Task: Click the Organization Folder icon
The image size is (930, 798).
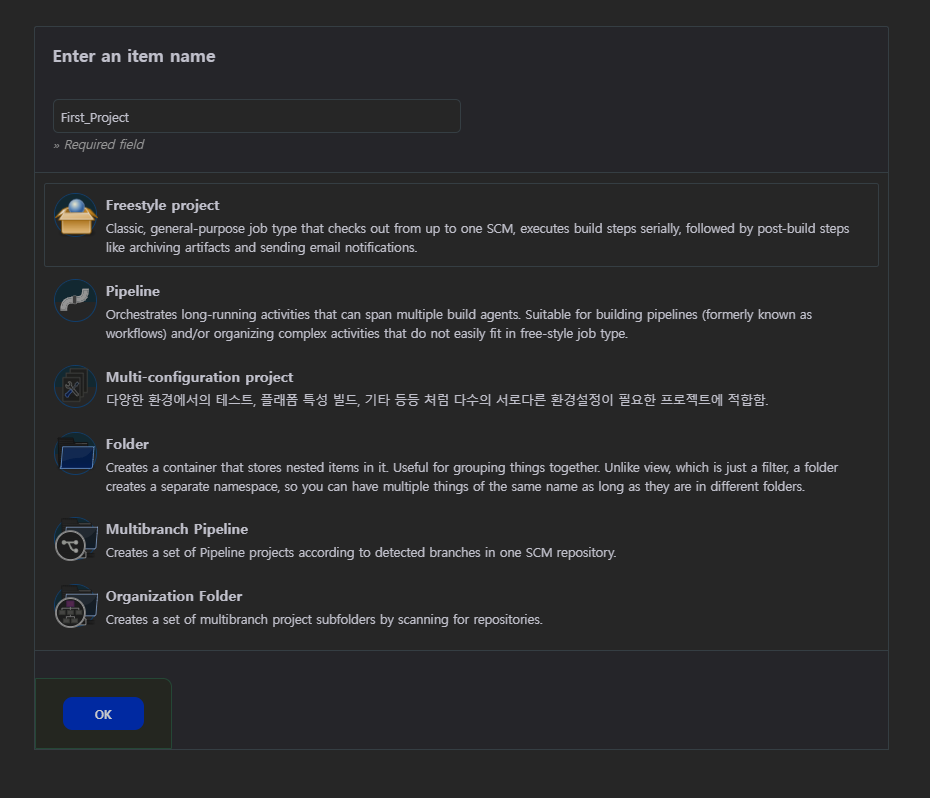Action: coord(75,606)
